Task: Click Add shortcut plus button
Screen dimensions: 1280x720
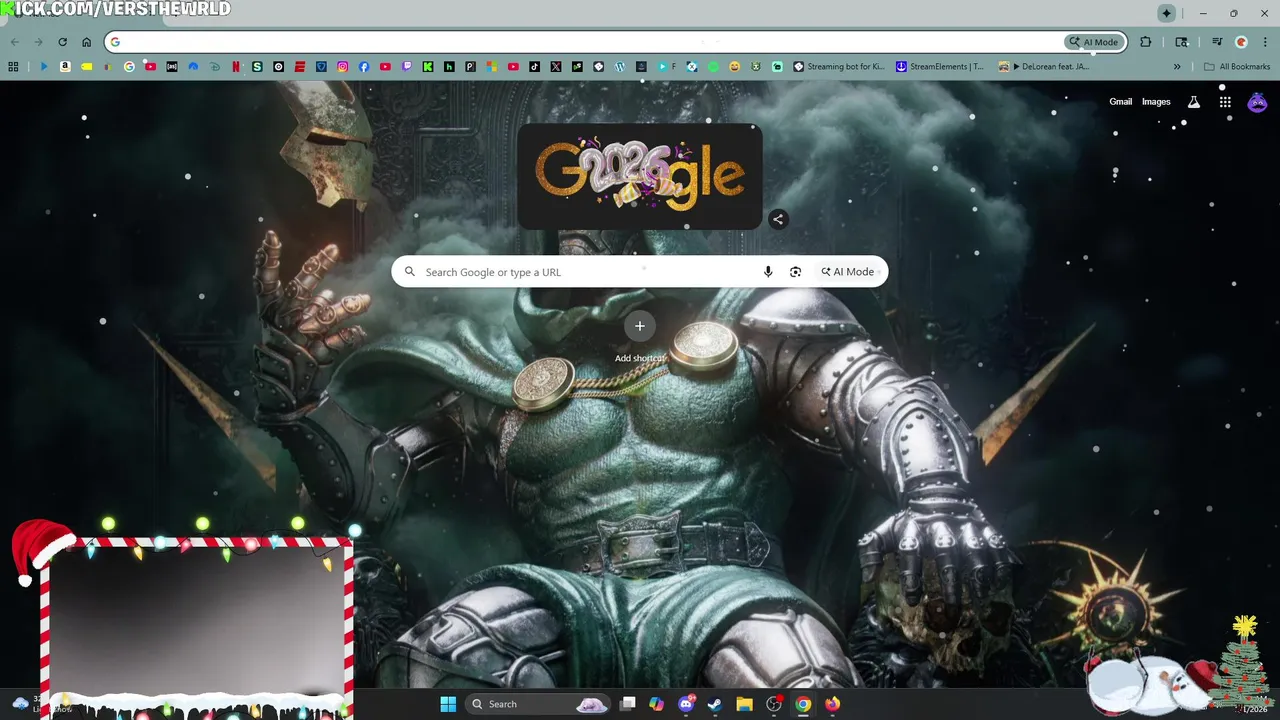Action: [640, 326]
